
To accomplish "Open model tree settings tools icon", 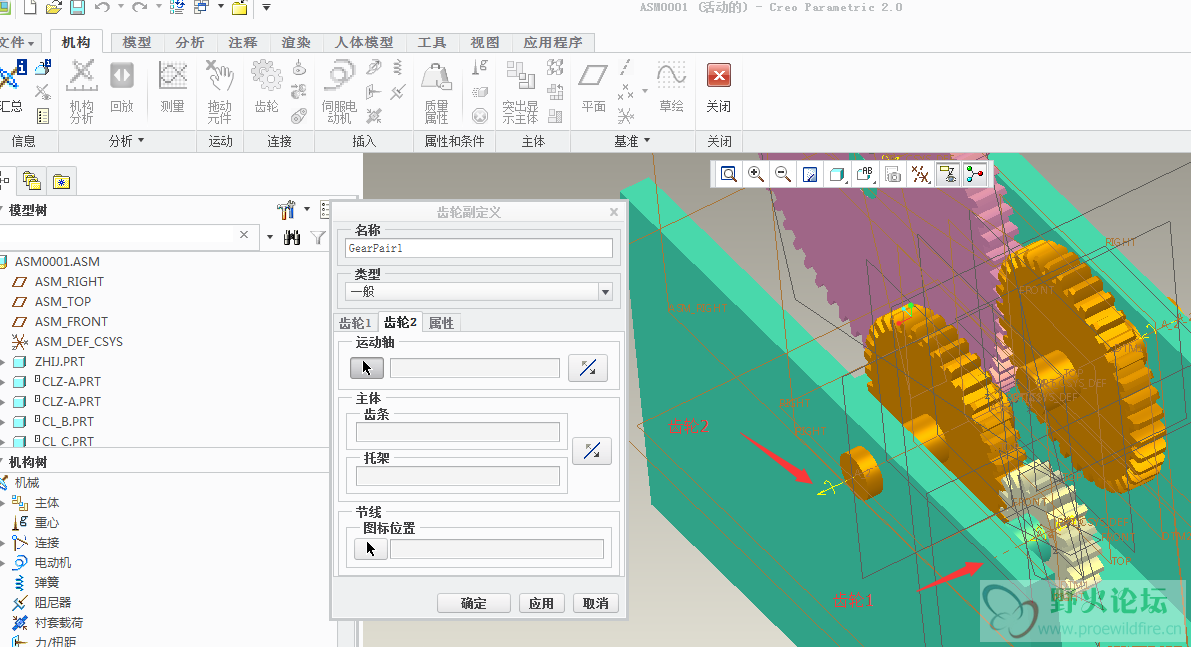I will 286,210.
